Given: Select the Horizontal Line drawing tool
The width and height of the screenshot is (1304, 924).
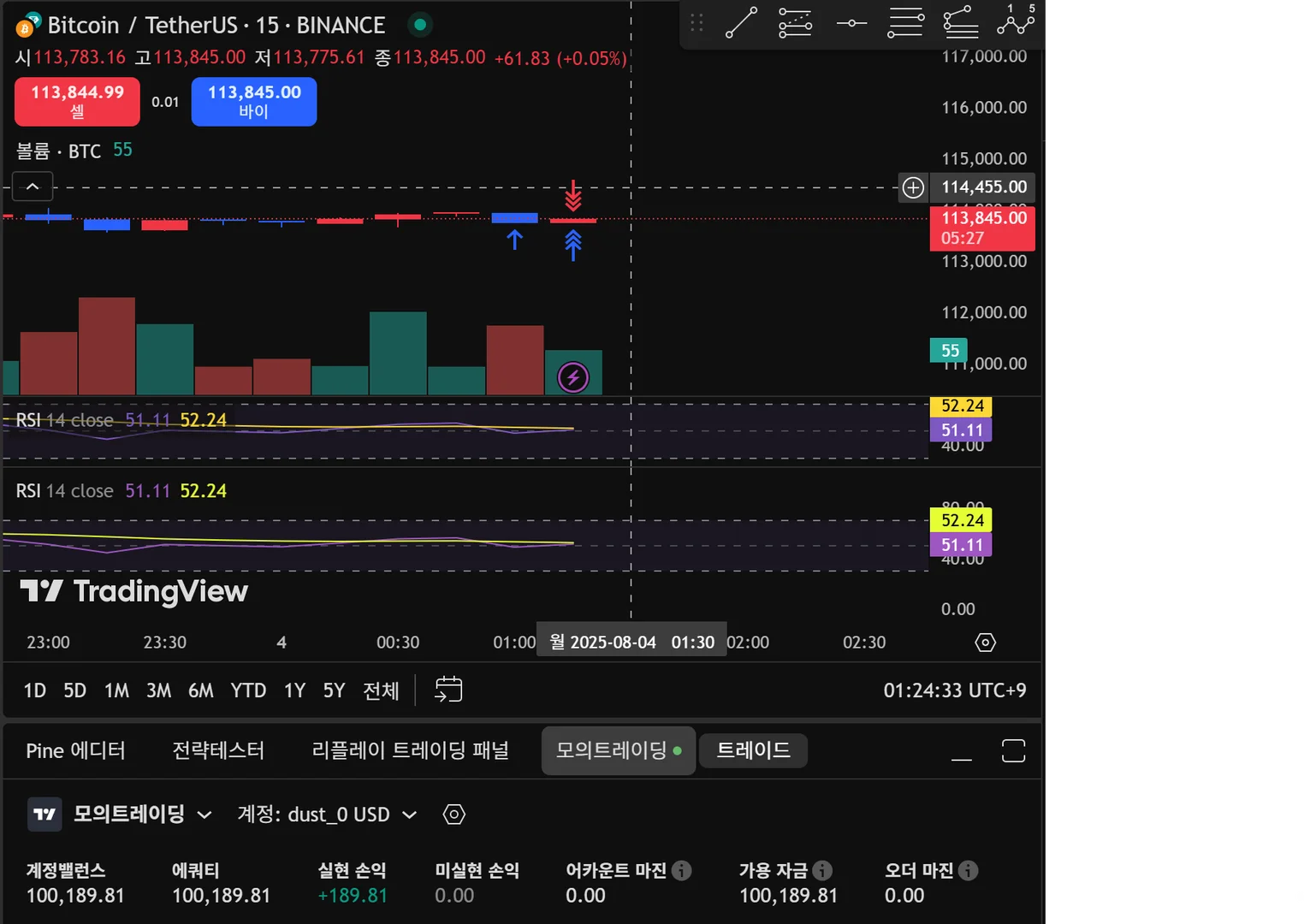Looking at the screenshot, I should (x=851, y=23).
